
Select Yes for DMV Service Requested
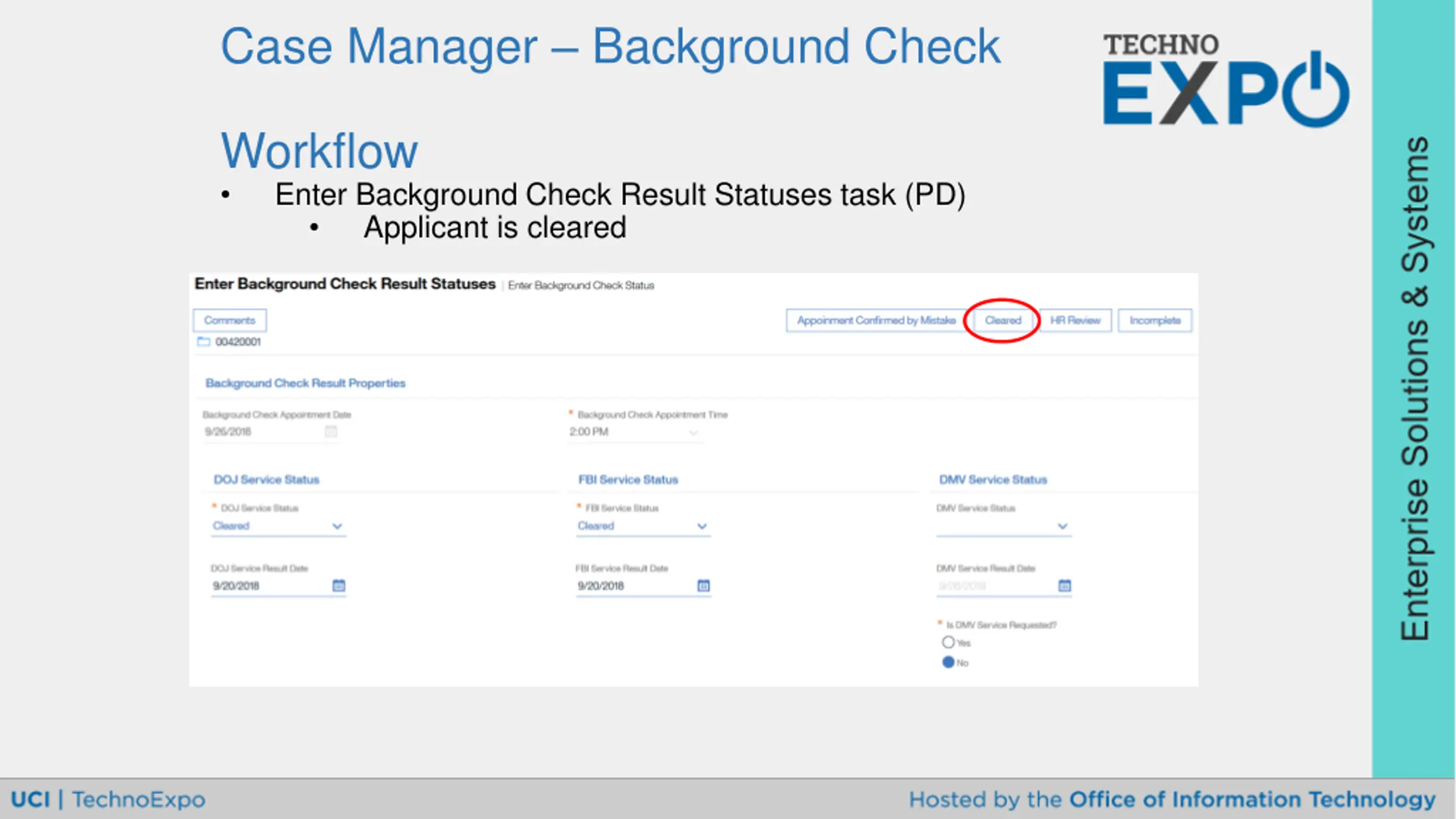[948, 642]
